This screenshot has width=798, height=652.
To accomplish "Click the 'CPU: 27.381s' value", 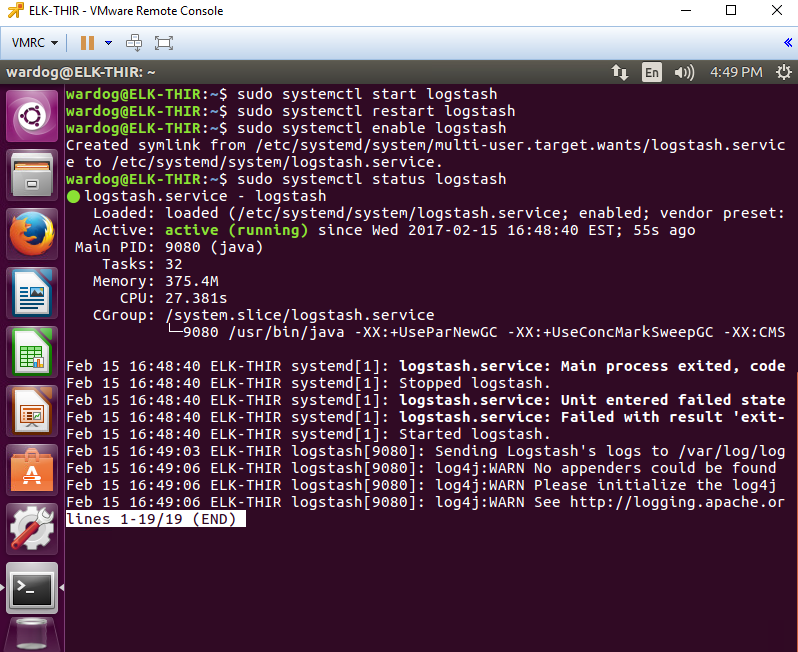I will coord(196,298).
